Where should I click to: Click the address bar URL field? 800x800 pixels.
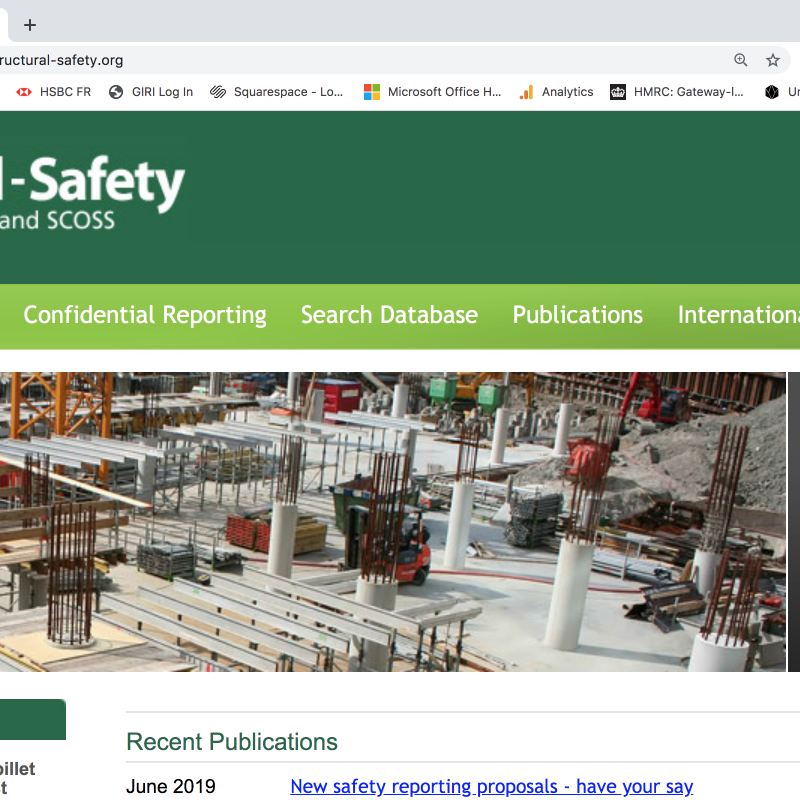coord(350,60)
